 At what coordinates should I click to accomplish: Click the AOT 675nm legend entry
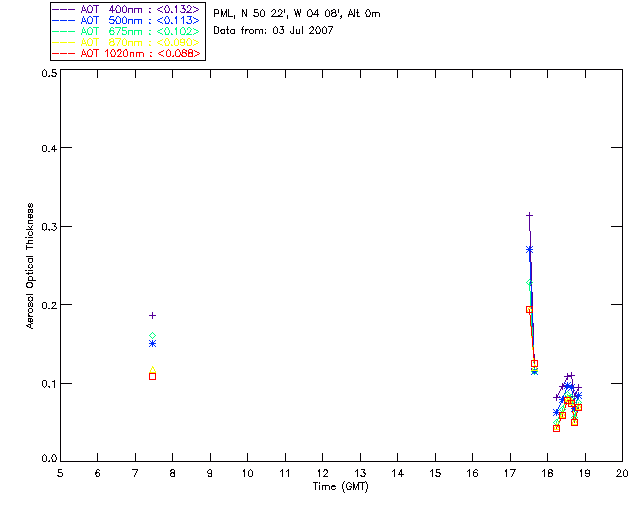tap(127, 31)
